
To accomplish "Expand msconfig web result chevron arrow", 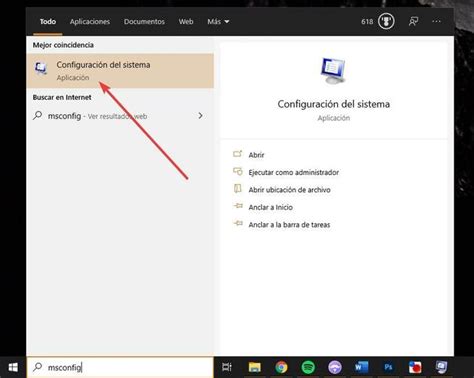I will click(x=200, y=116).
